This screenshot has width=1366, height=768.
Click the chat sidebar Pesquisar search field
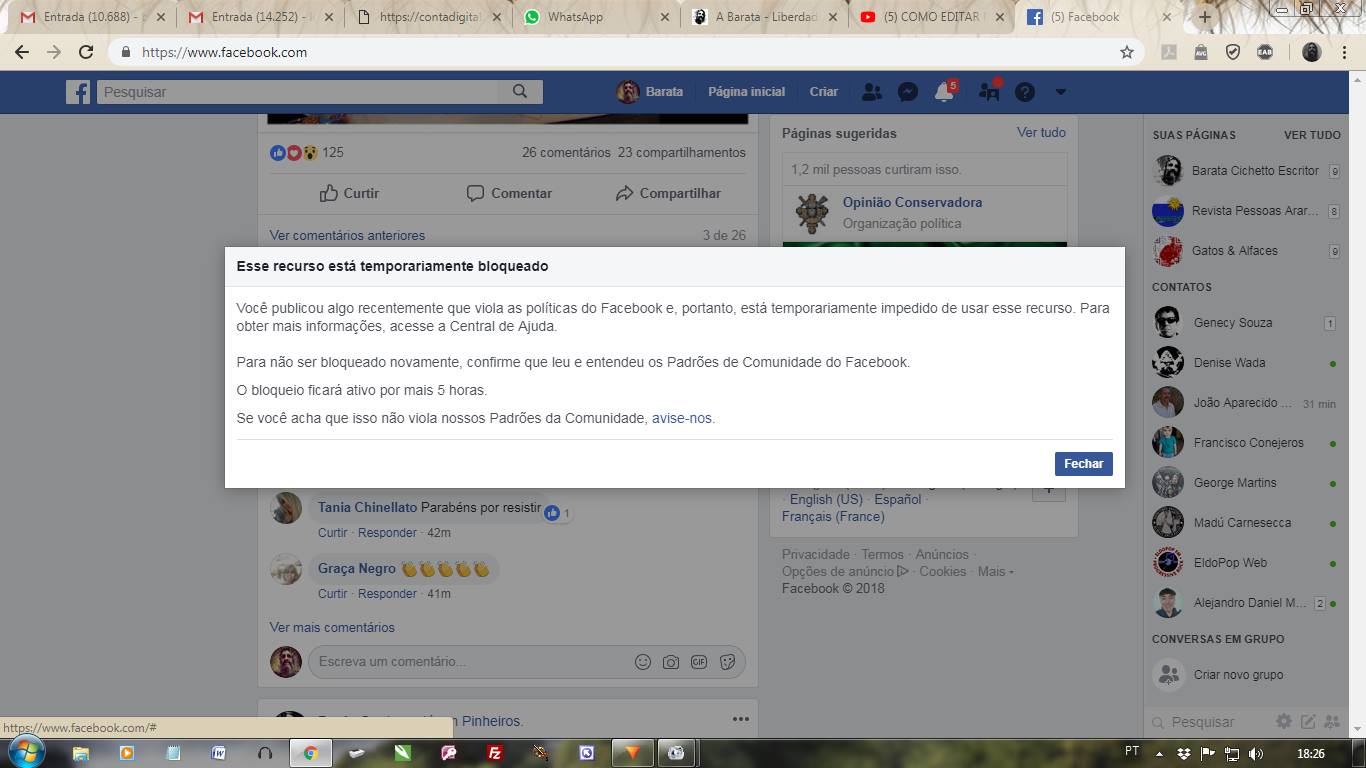pos(1208,722)
